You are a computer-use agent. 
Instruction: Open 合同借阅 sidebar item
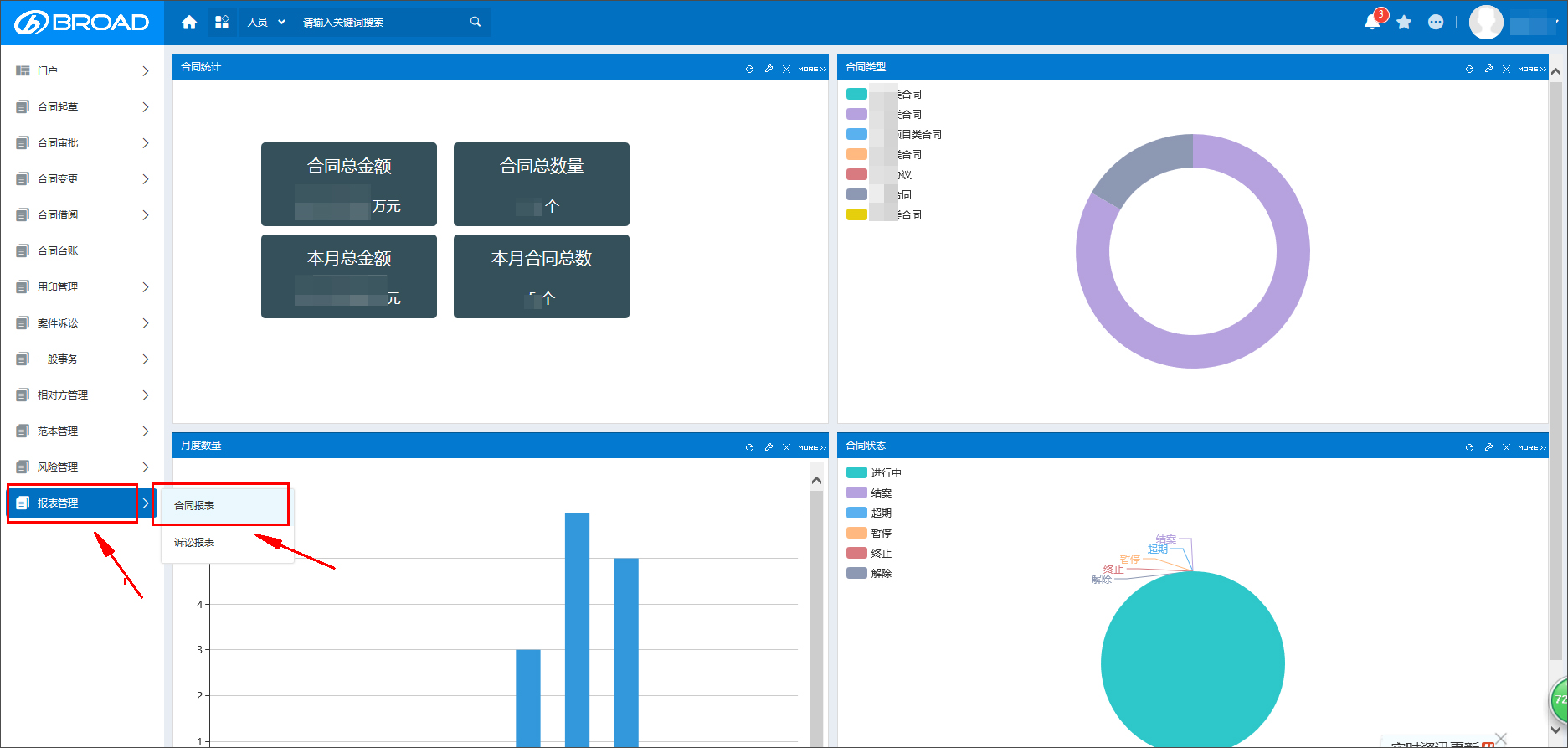(82, 215)
